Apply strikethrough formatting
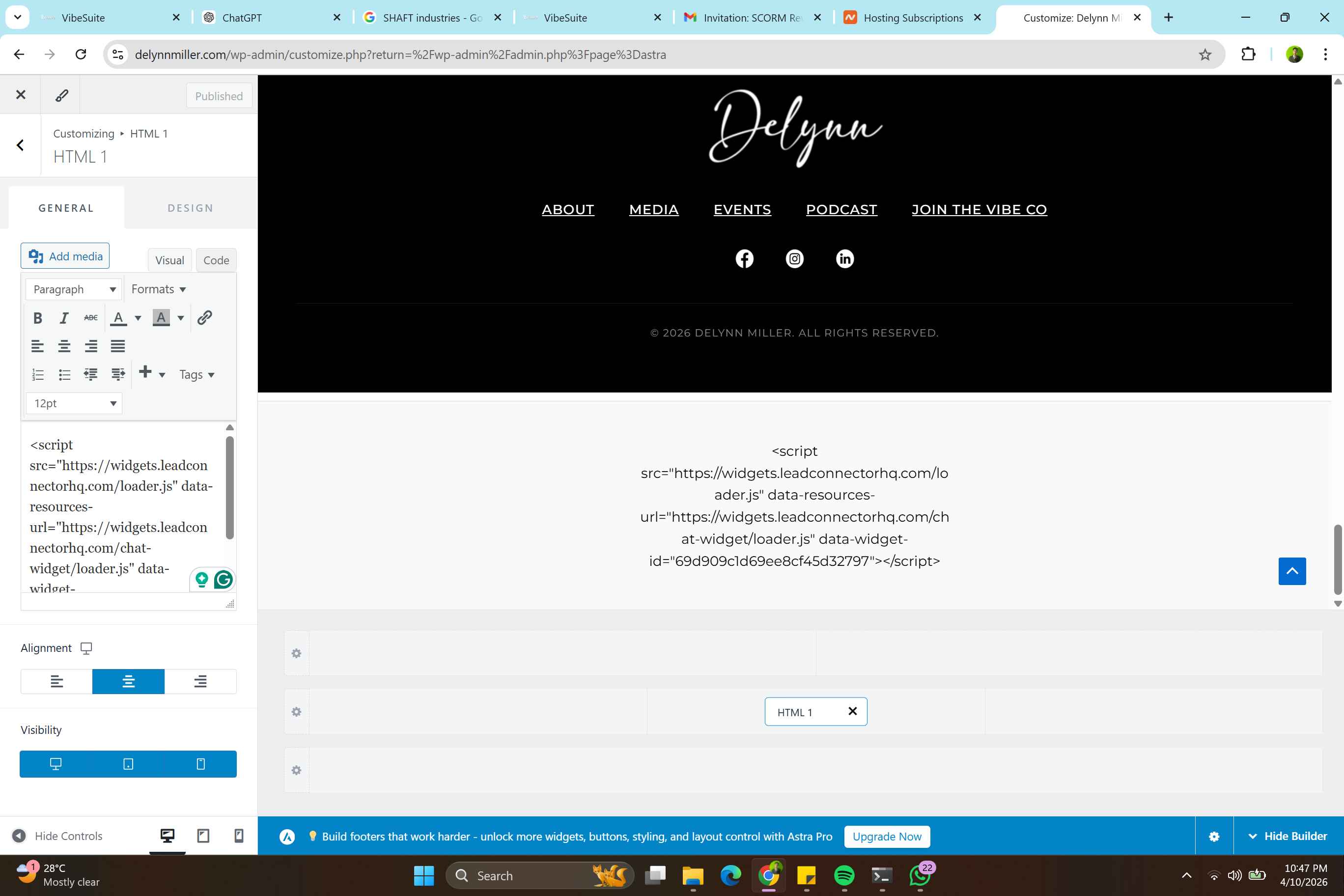 coord(91,318)
